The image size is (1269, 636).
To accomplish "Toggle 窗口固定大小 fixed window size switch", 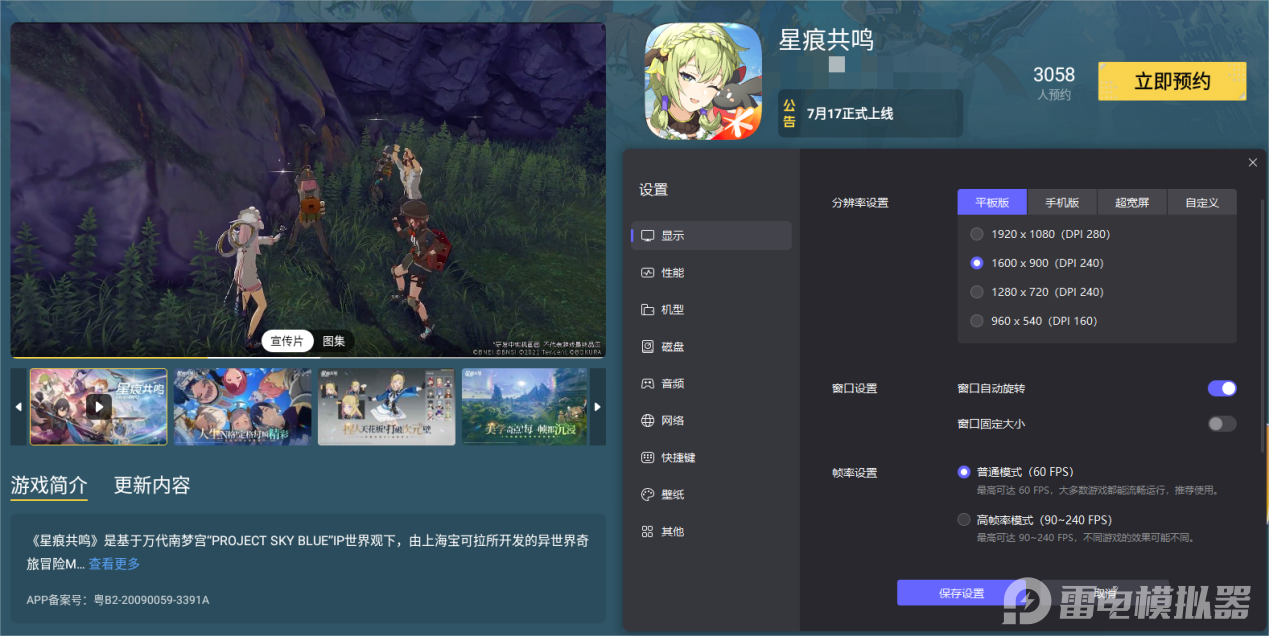I will coord(1222,424).
